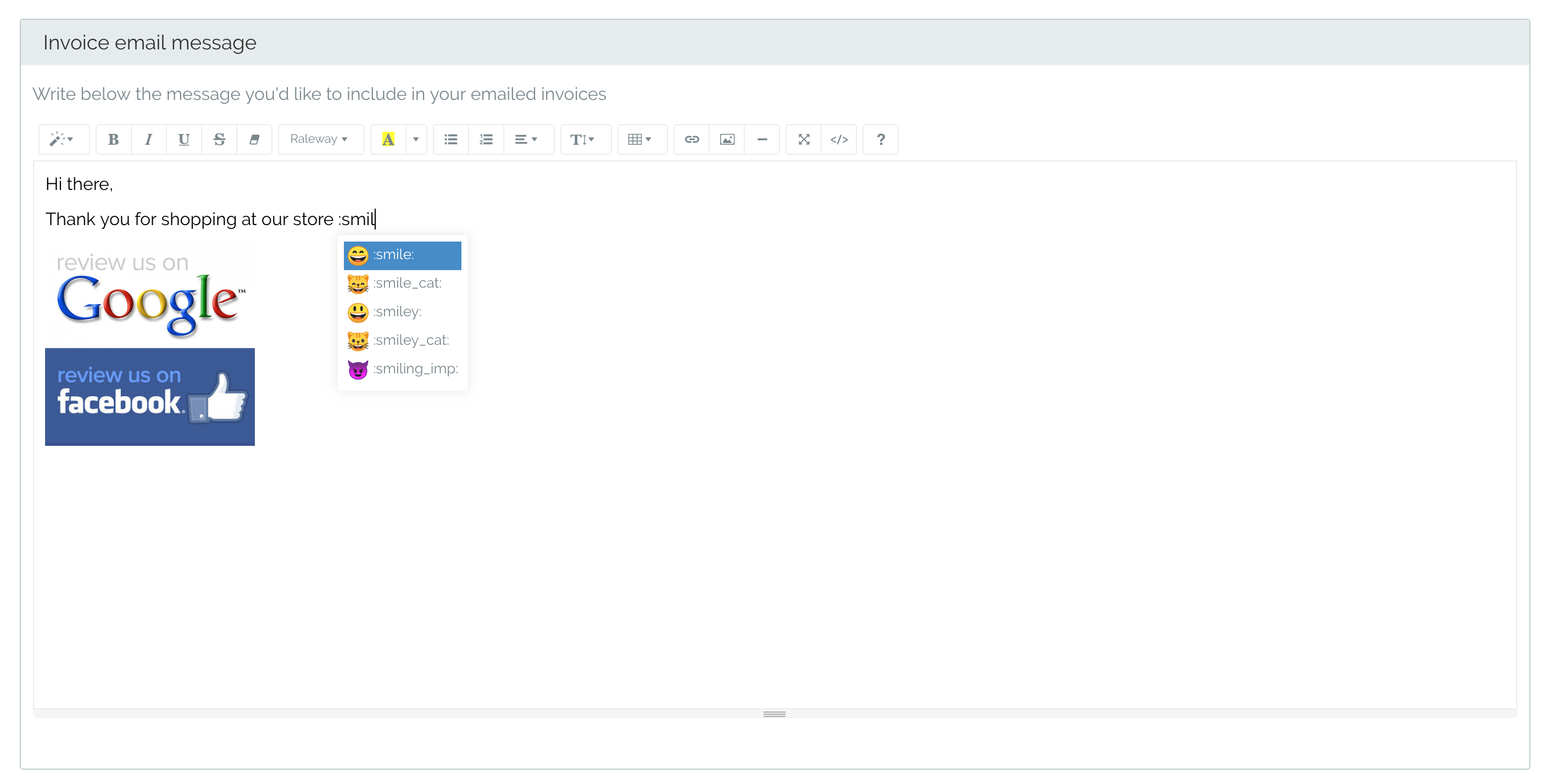The height and width of the screenshot is (784, 1548).
Task: Click the review us on Google image
Action: 150,294
